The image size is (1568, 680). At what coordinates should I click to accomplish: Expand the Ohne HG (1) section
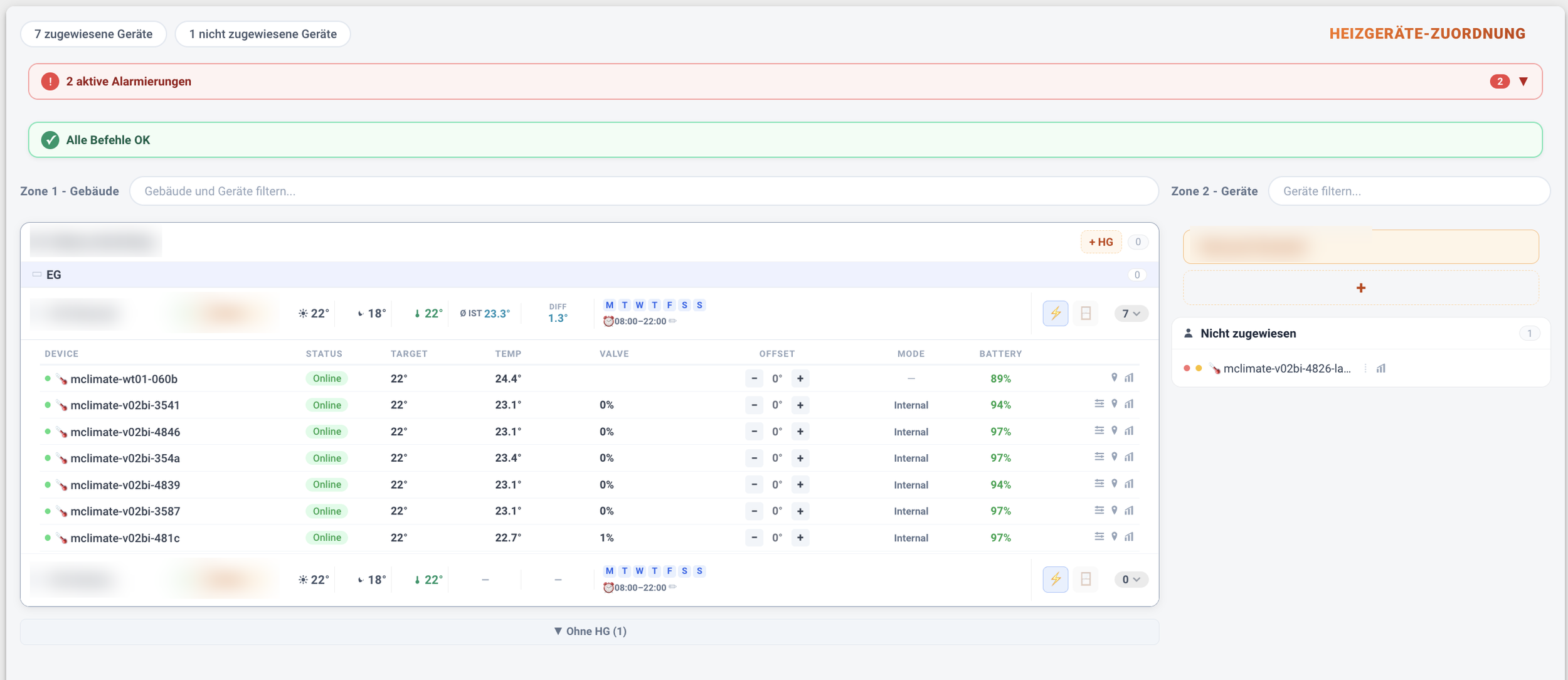pyautogui.click(x=590, y=631)
